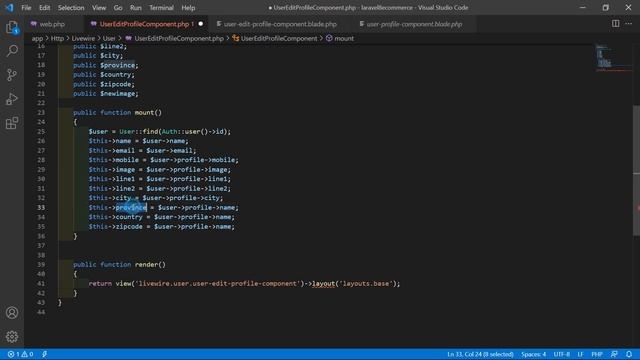Open the Terminal menu
This screenshot has width=640, height=360.
161,8
